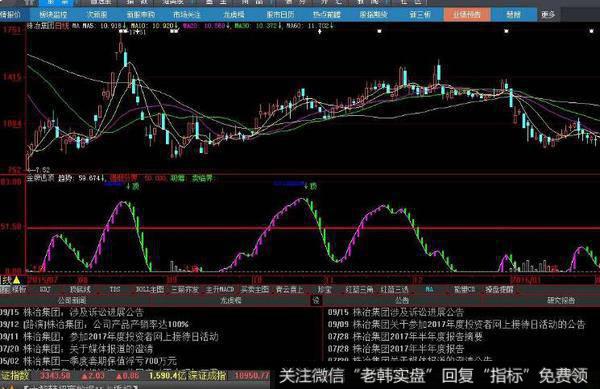Select the 新股申购 tab
Image resolution: width=600 pixels, height=389 pixels.
(x=140, y=15)
